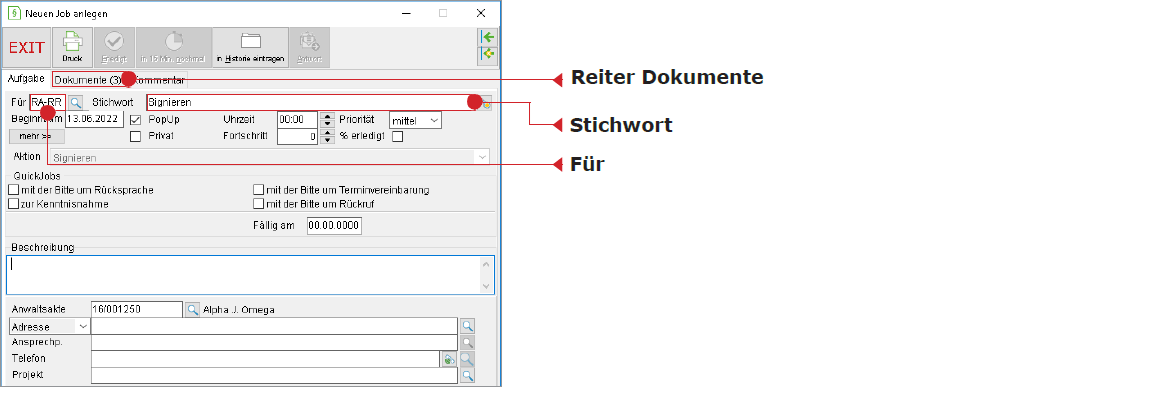Click the small icon at the end of the Stichwort field
1155x395 pixels.
pyautogui.click(x=487, y=104)
